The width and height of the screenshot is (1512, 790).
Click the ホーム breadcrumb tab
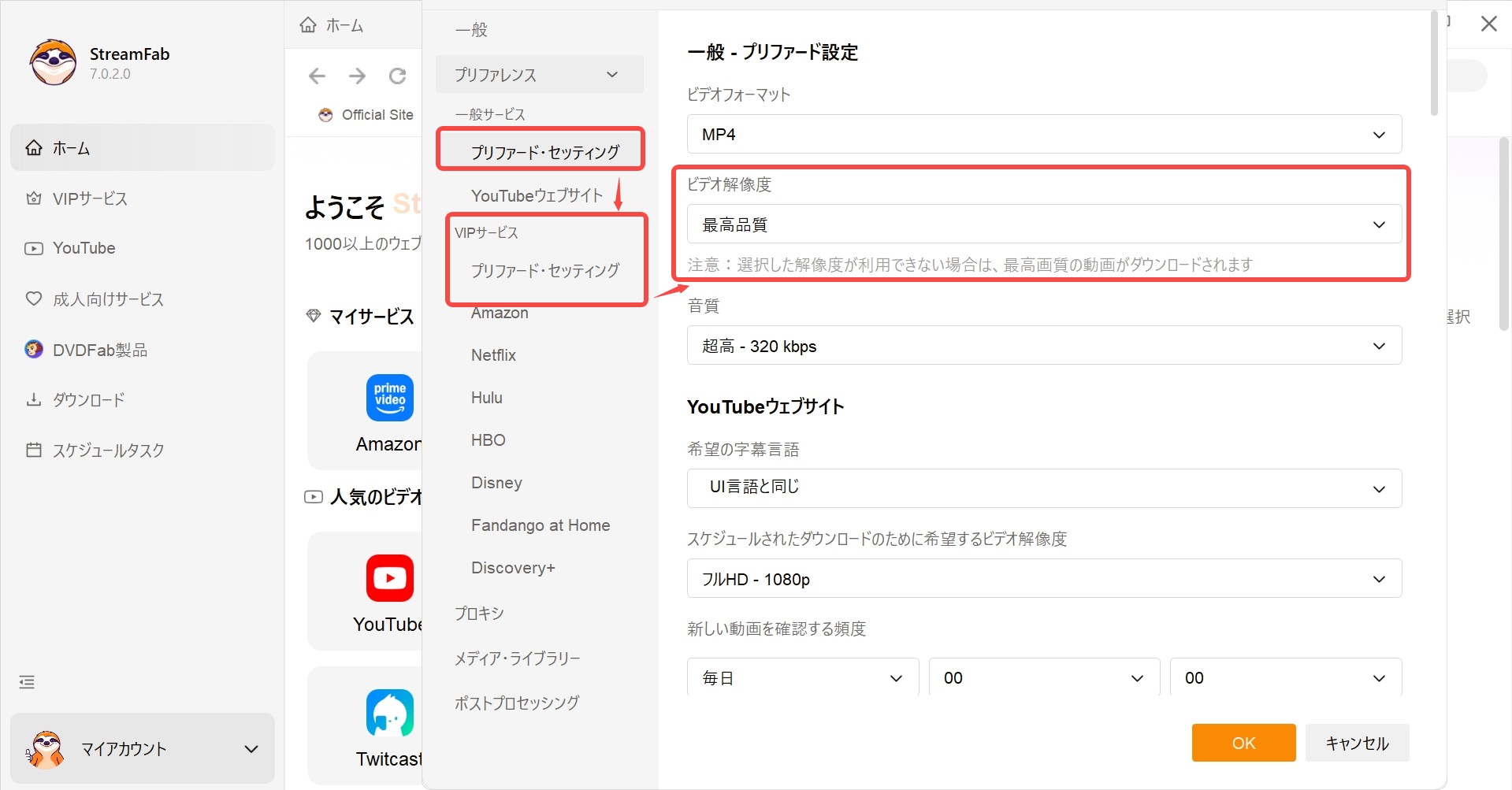pyautogui.click(x=345, y=25)
